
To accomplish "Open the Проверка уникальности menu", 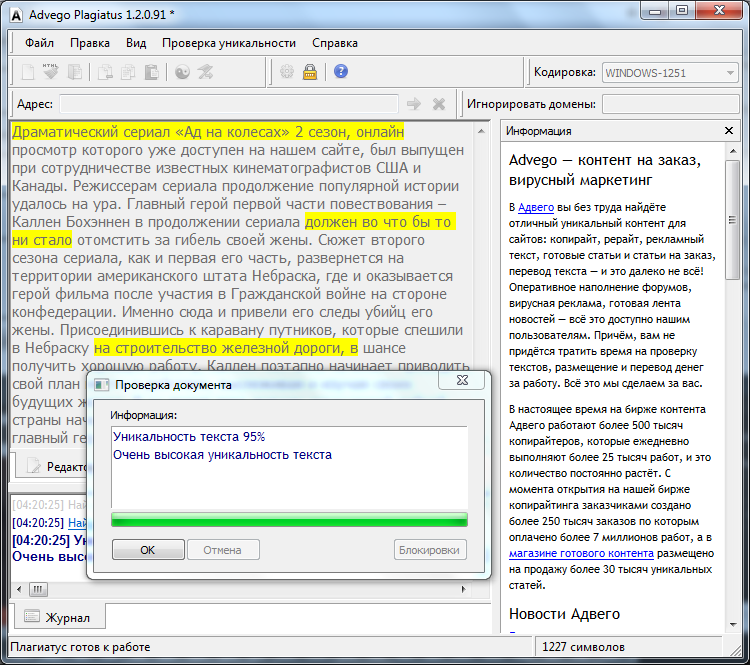I will pos(229,43).
